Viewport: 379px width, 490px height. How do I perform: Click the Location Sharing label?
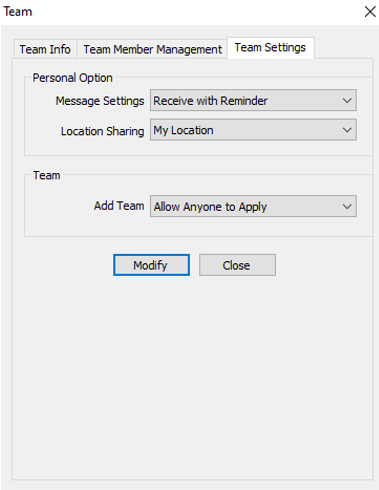102,131
